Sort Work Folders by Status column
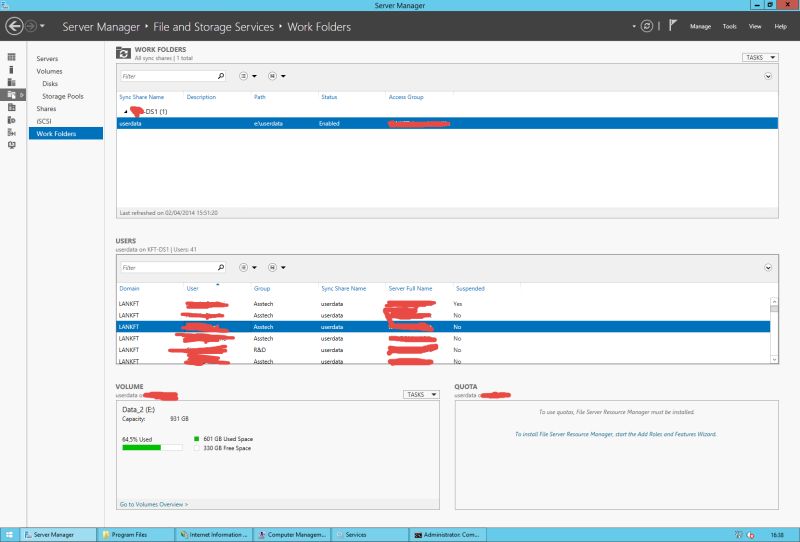 click(x=329, y=97)
